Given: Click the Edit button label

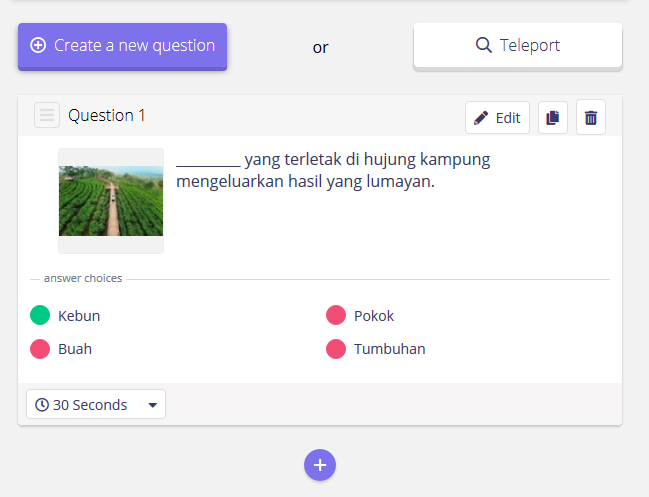Looking at the screenshot, I should tap(508, 118).
